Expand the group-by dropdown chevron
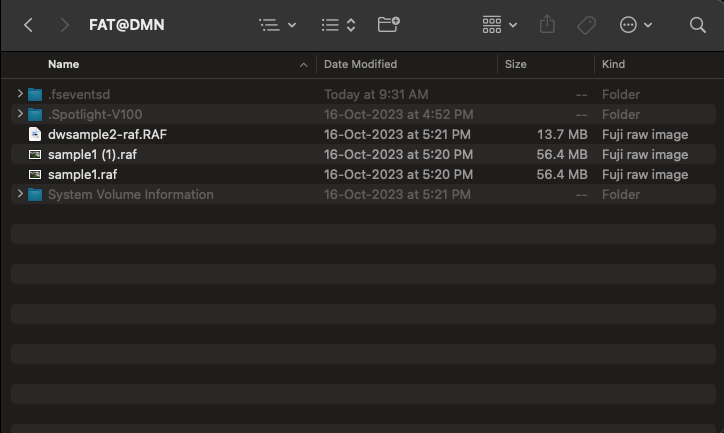This screenshot has height=433, width=724. [x=513, y=25]
